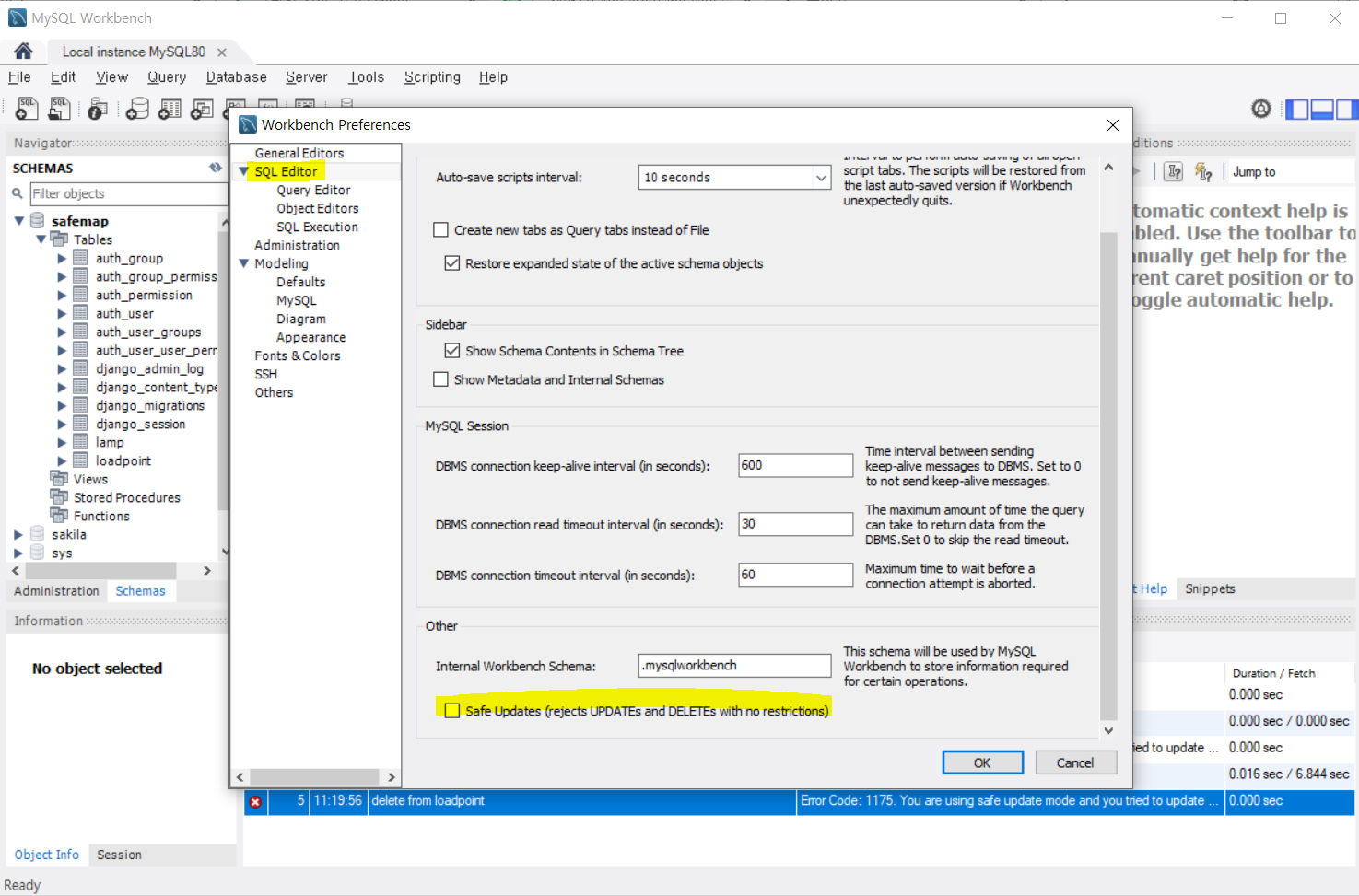Click the open SQL script file icon
This screenshot has height=896, width=1359.
click(59, 109)
